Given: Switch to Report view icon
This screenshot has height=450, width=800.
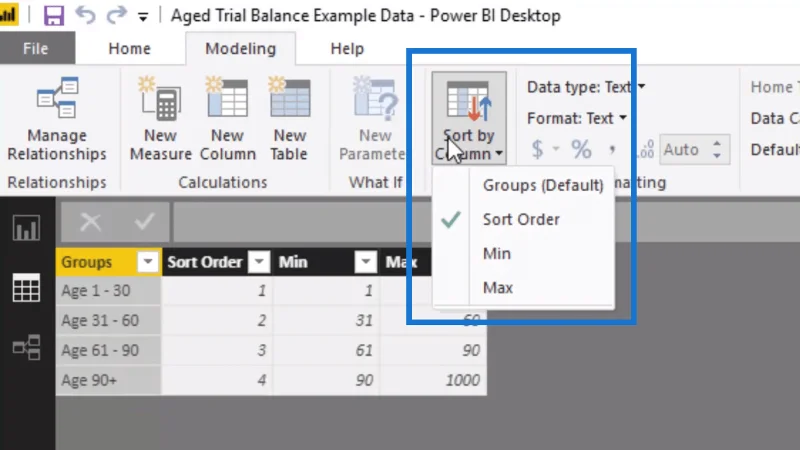Looking at the screenshot, I should click(x=27, y=227).
